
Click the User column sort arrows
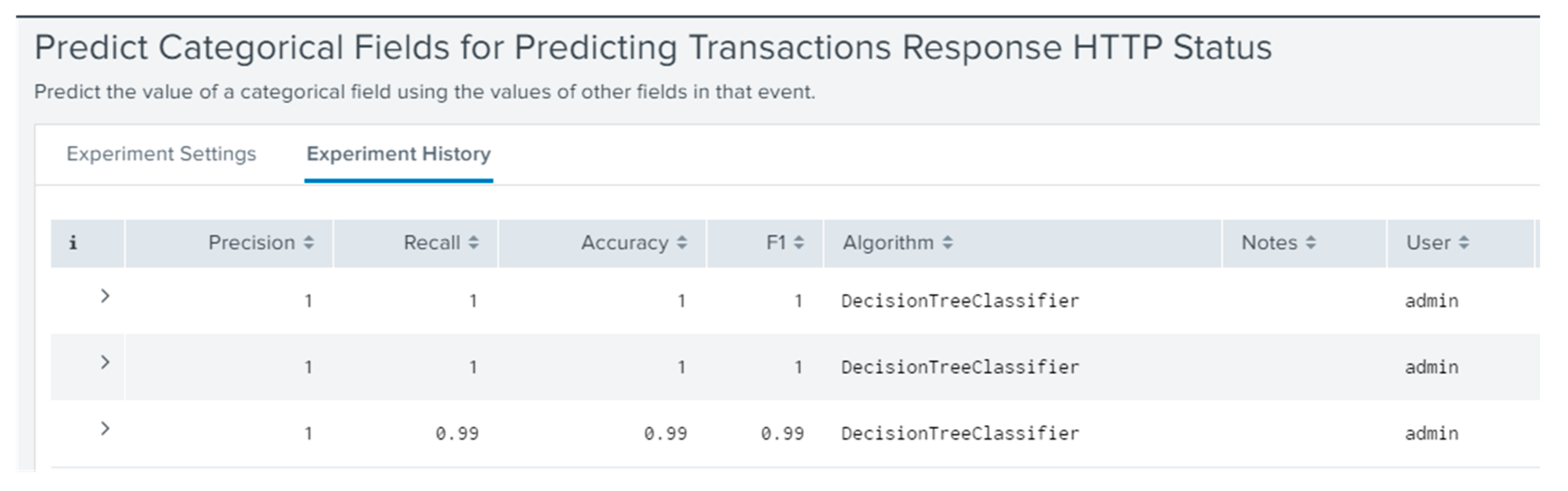(x=1464, y=243)
